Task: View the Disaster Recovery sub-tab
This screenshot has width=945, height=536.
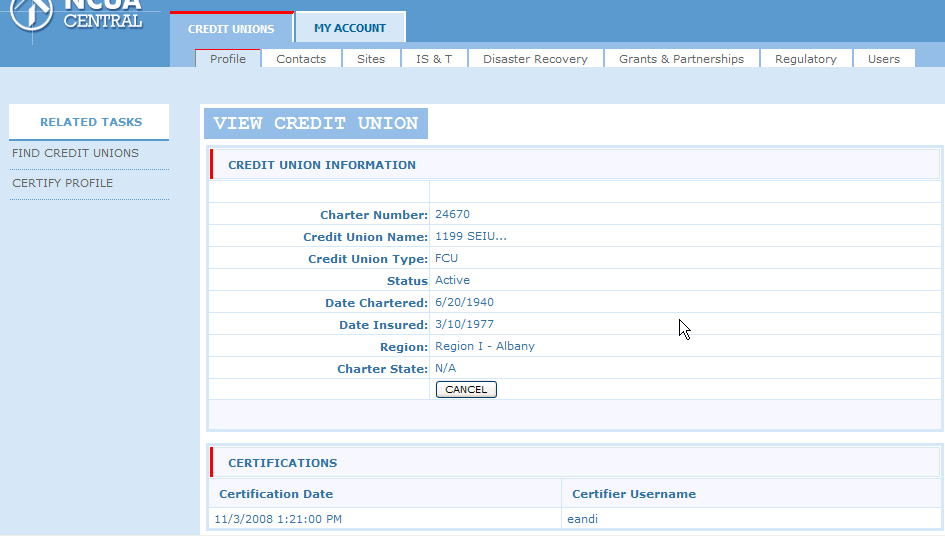Action: point(535,59)
